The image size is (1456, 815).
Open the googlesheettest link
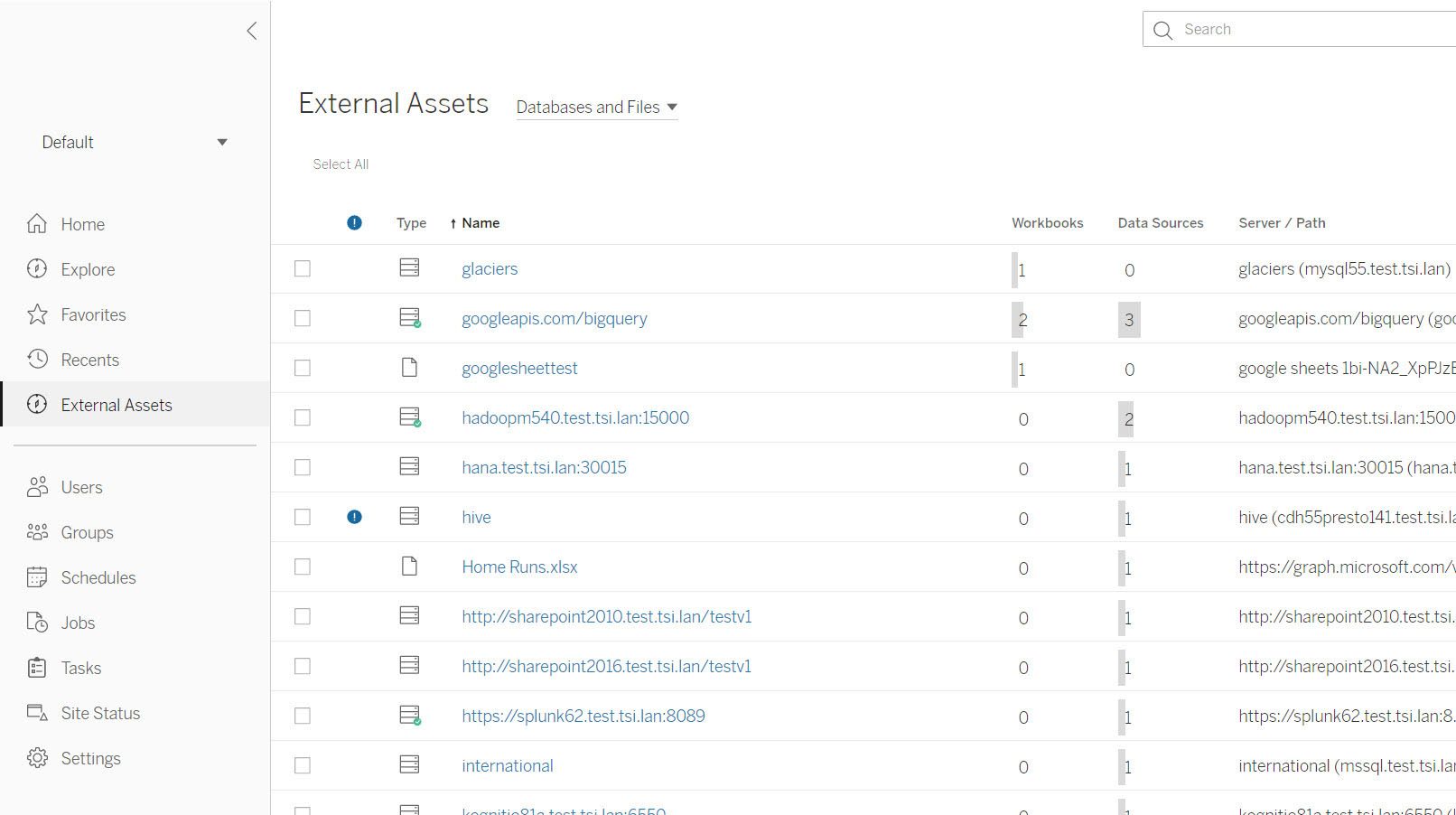click(x=519, y=367)
